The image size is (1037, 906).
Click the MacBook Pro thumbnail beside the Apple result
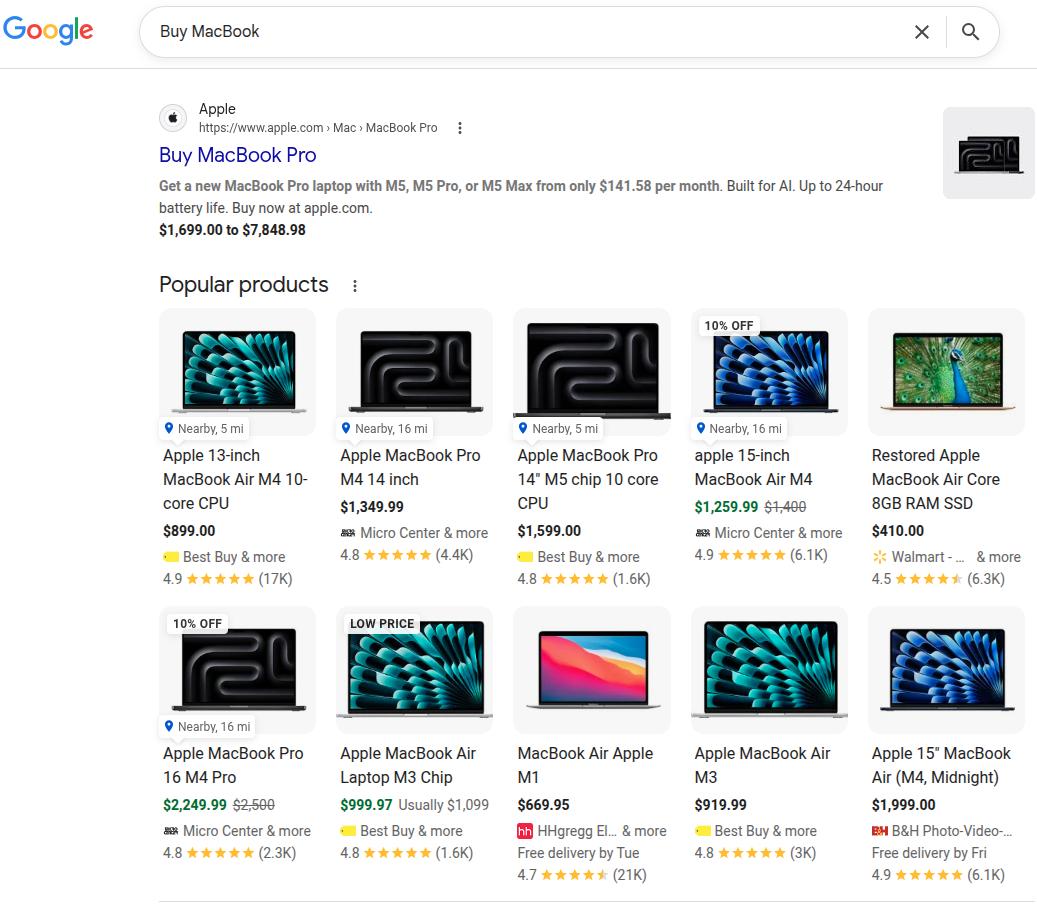[988, 152]
